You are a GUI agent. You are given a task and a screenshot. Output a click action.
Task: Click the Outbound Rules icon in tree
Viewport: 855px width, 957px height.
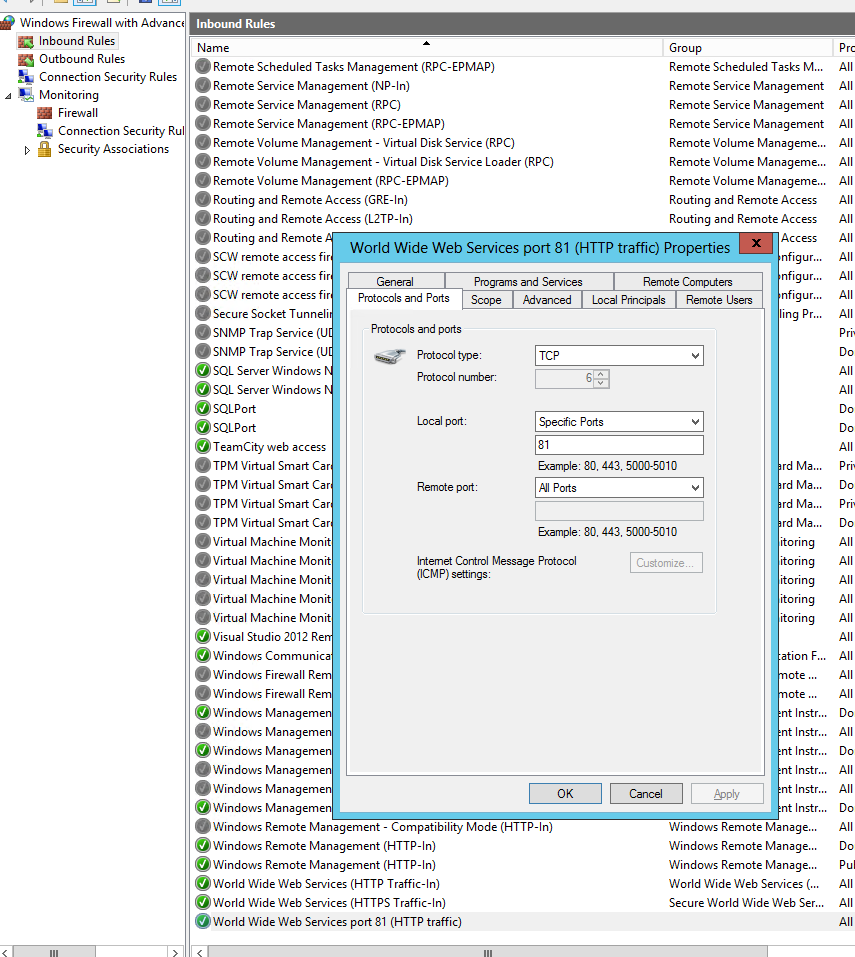coord(26,59)
